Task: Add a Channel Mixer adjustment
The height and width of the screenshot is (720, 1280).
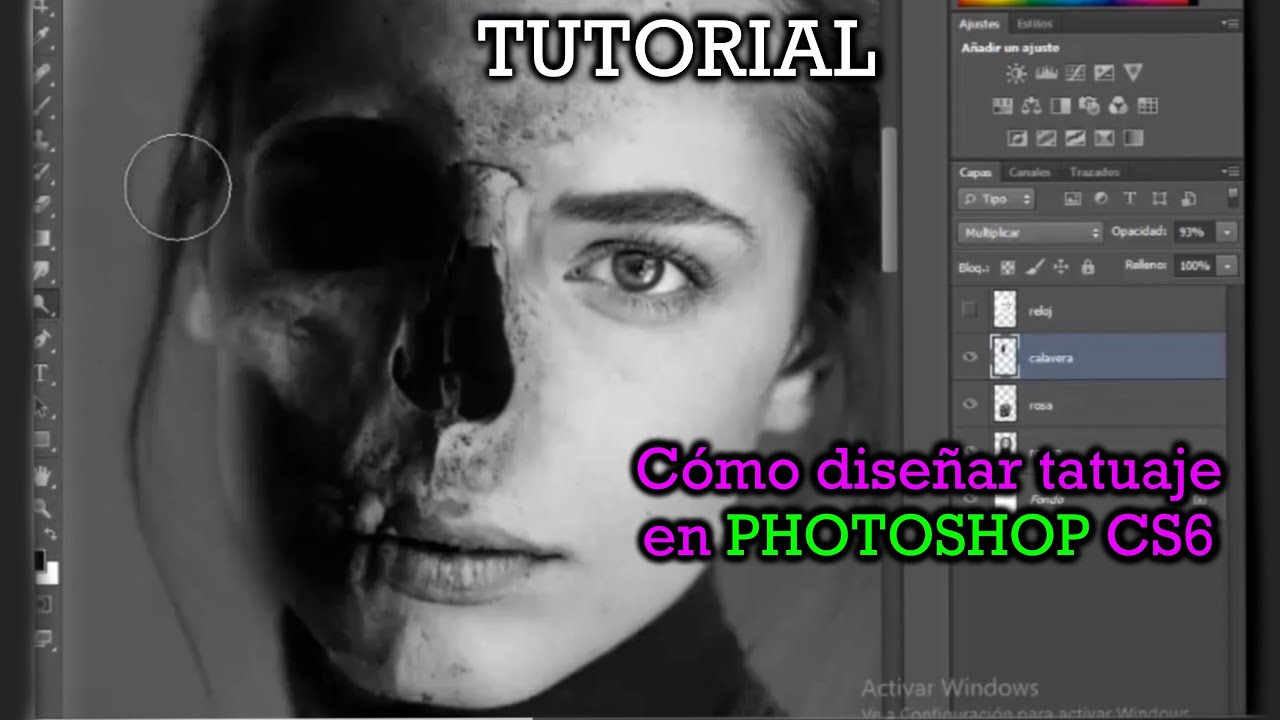Action: coord(1119,105)
